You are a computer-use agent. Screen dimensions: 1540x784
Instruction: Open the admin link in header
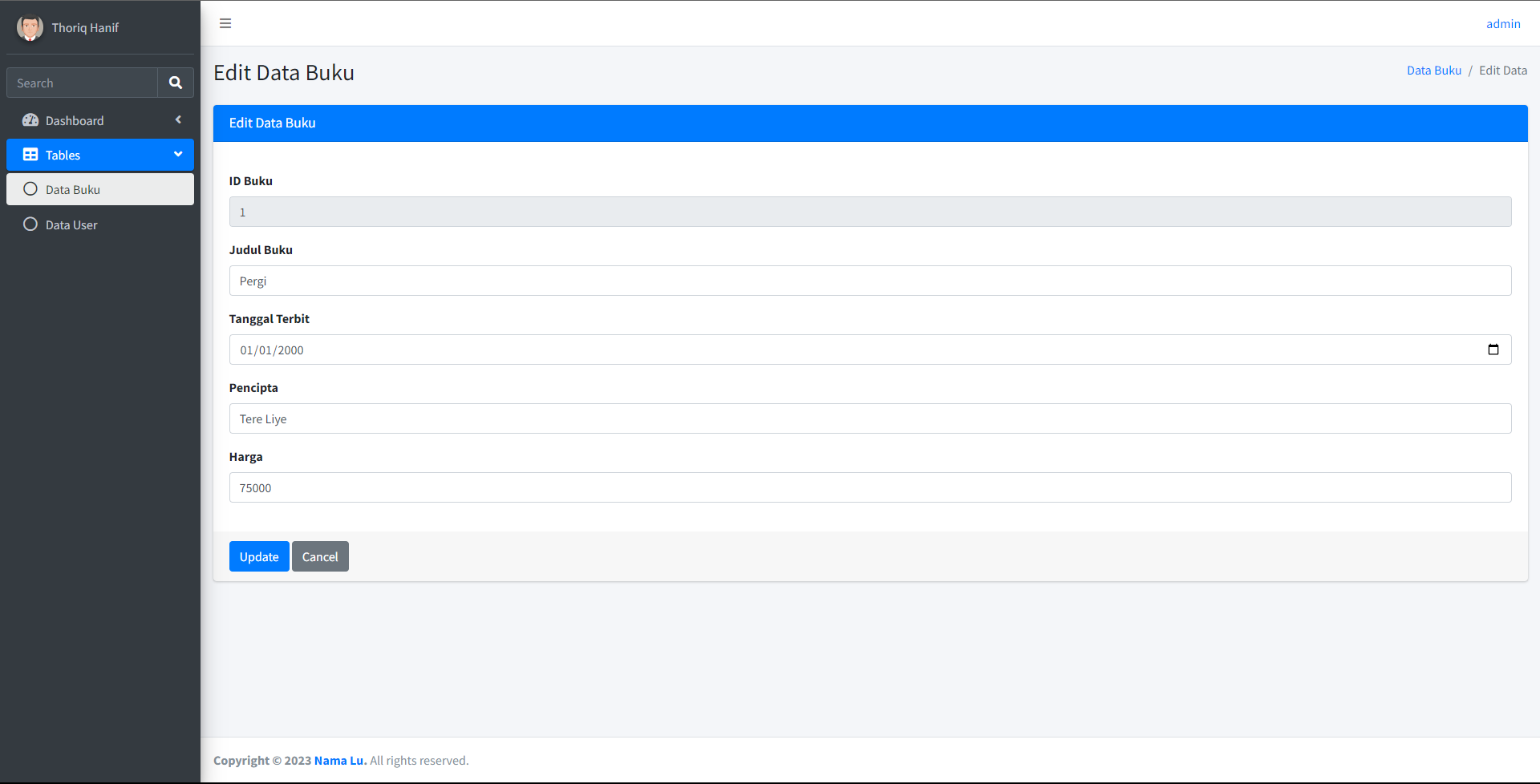[x=1502, y=24]
